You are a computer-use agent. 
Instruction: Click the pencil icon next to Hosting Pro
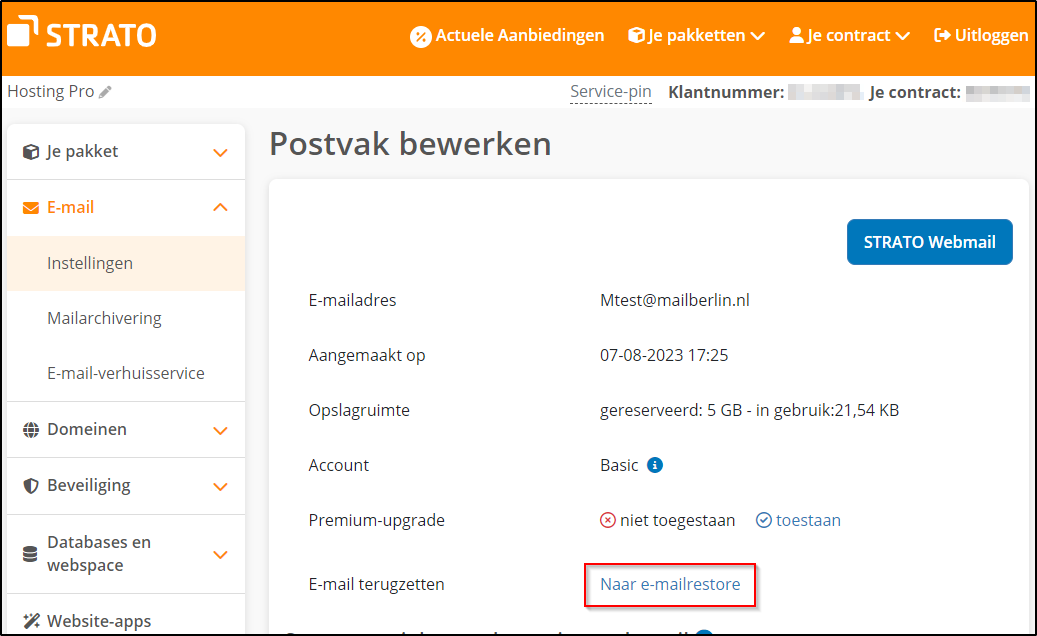point(106,91)
